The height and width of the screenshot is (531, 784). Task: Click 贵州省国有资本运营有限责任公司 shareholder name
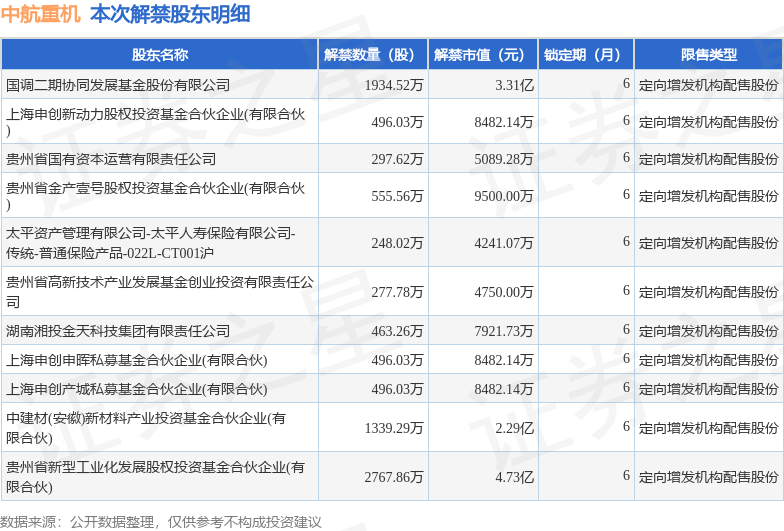coord(111,159)
